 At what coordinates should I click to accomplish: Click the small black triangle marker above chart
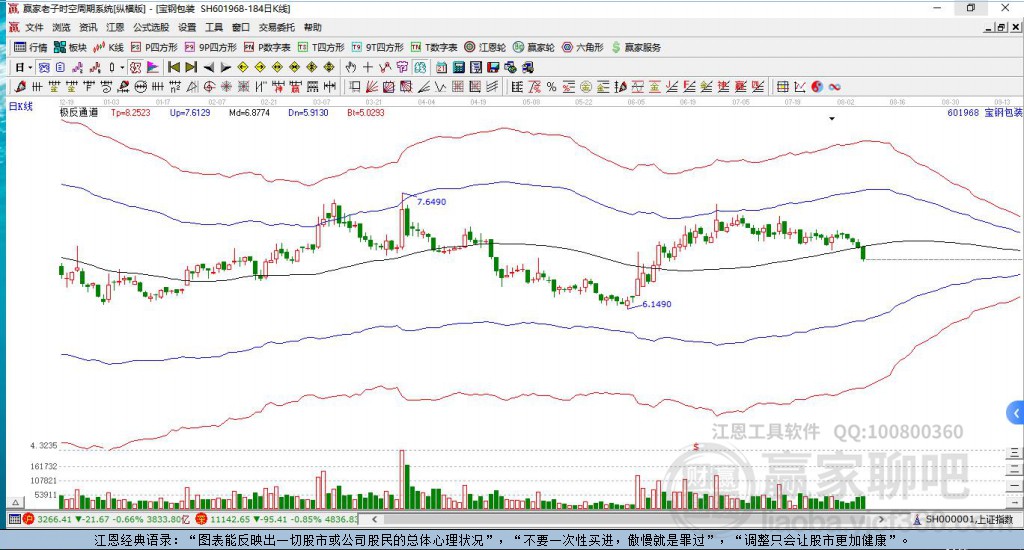[x=832, y=119]
